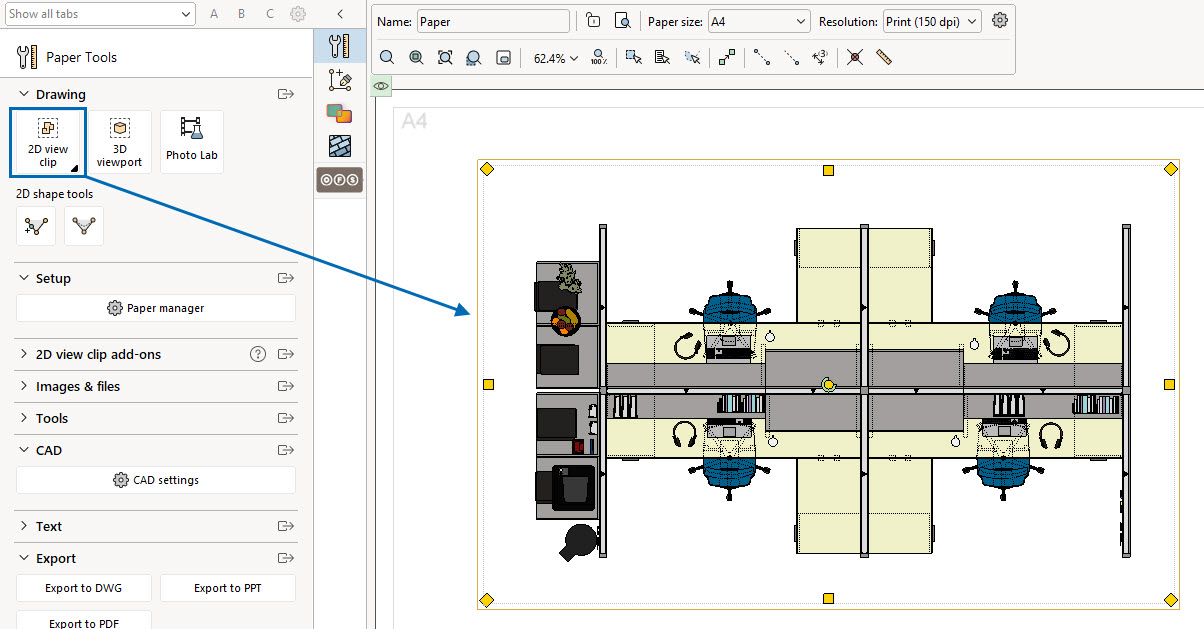The width and height of the screenshot is (1204, 629).
Task: Open the Paper size dropdown
Action: pyautogui.click(x=759, y=21)
